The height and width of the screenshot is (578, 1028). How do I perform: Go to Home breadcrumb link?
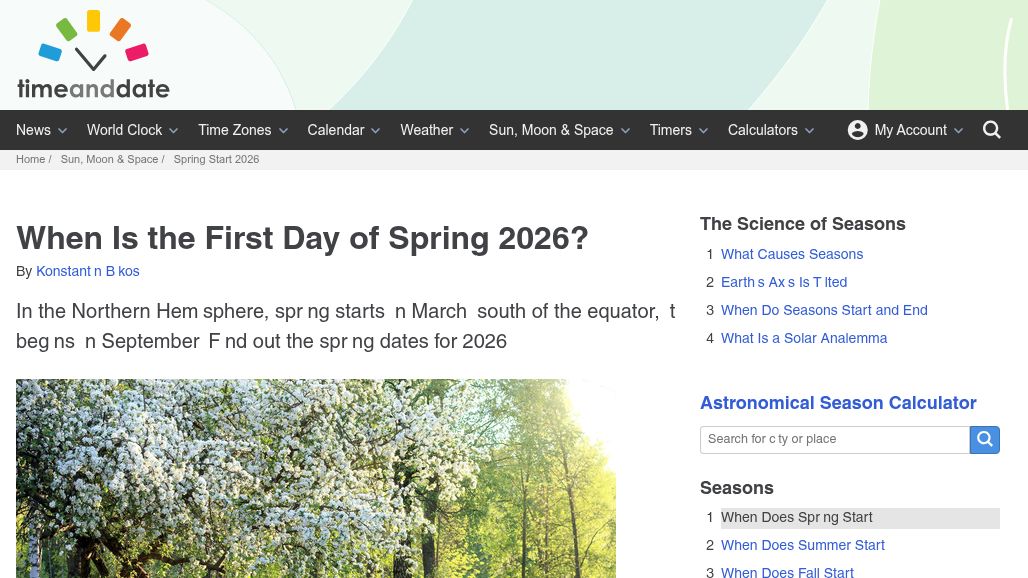click(x=30, y=160)
